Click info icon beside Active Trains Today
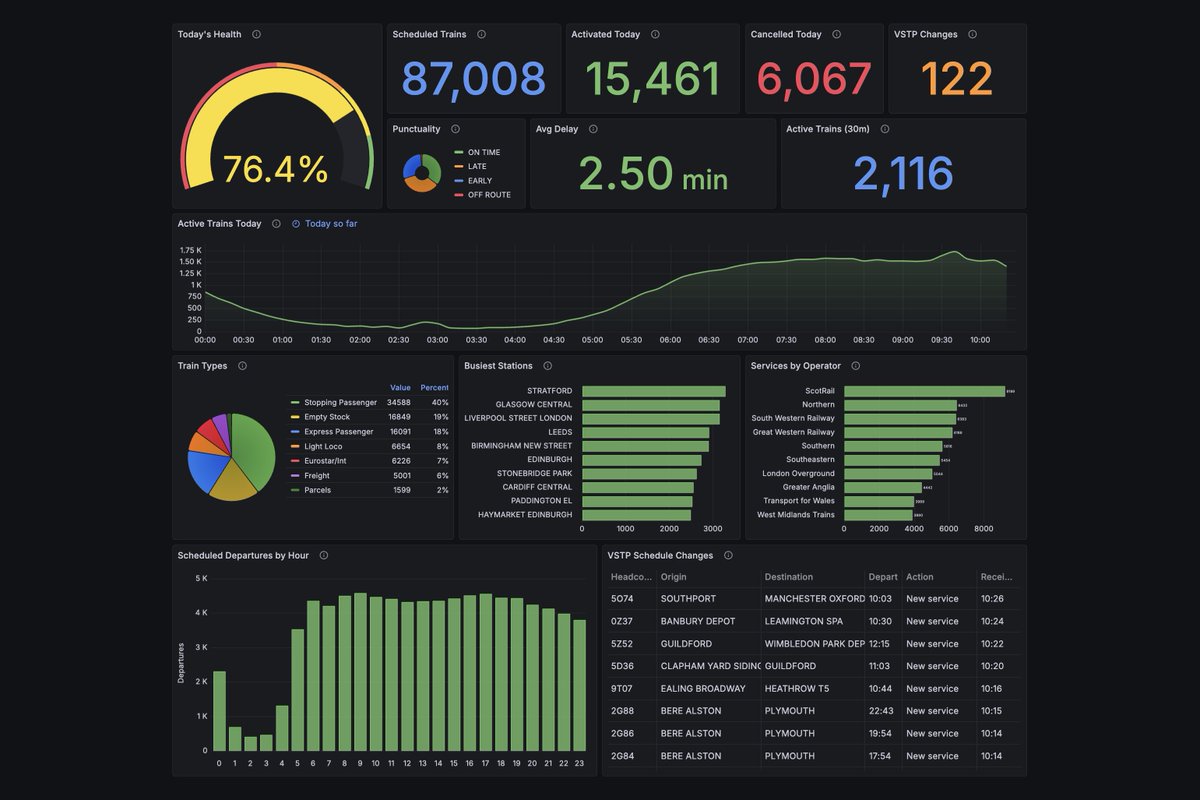Viewport: 1200px width, 800px height. pos(277,224)
